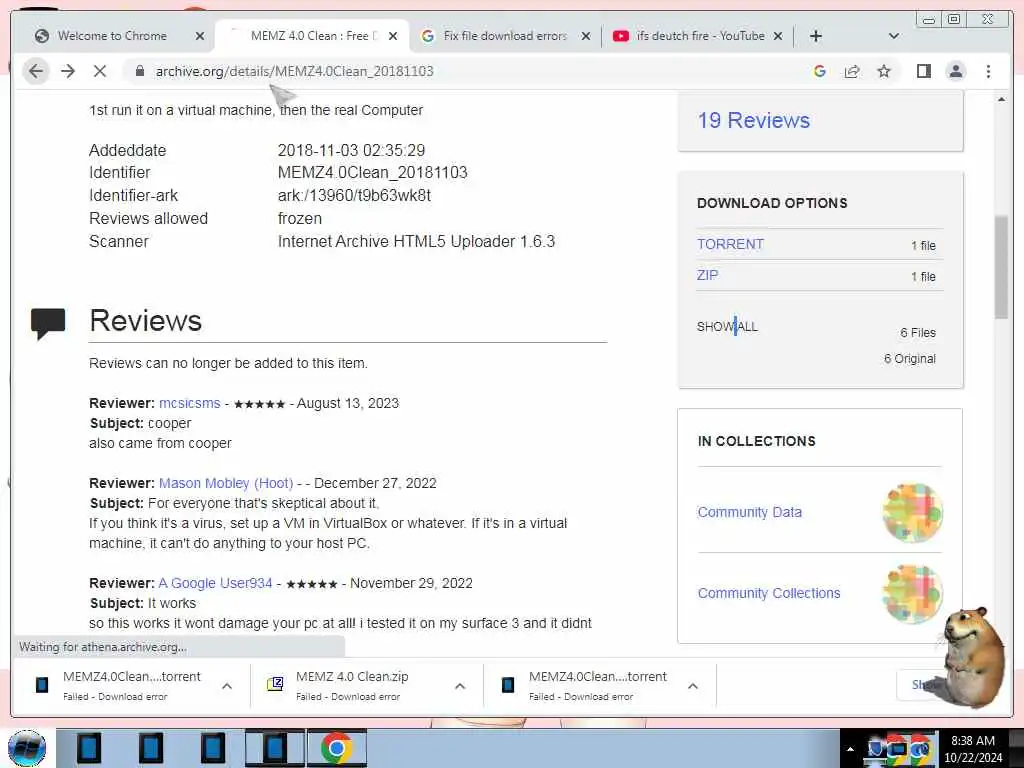Open reviewer A Google User934 profile

pyautogui.click(x=215, y=583)
